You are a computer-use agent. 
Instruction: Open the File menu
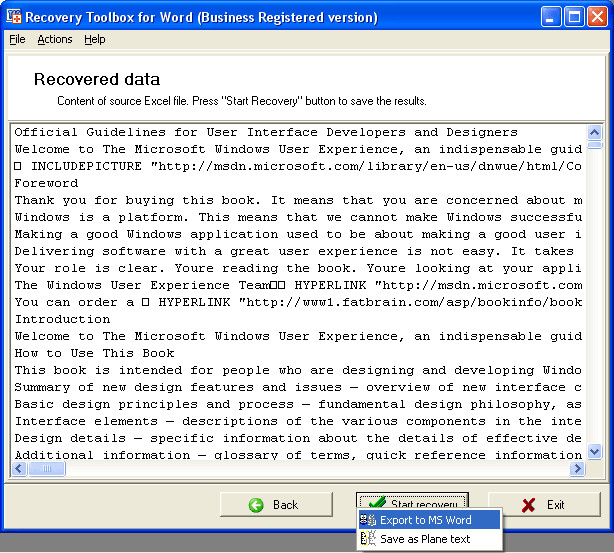point(17,39)
